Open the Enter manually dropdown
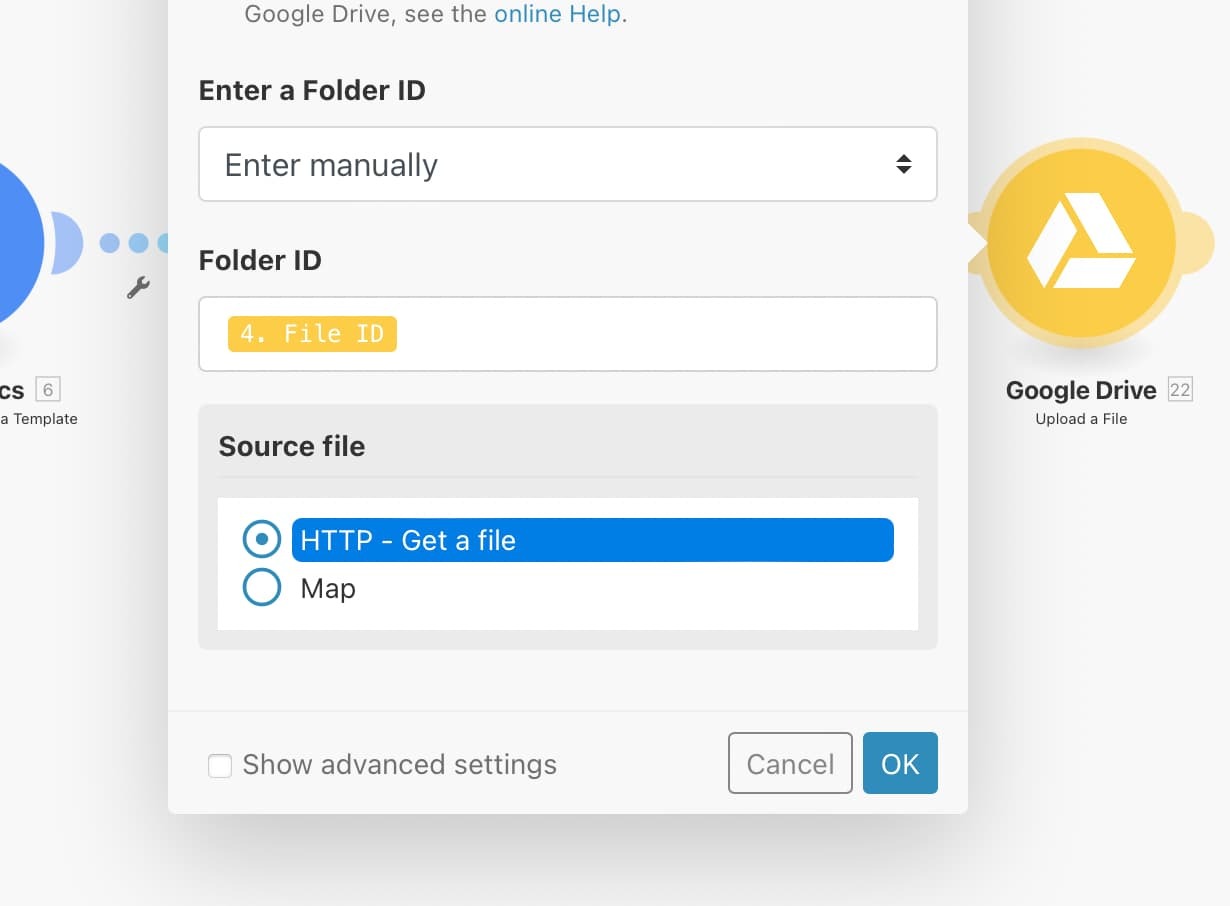Viewport: 1230px width, 906px height. pyautogui.click(x=568, y=164)
